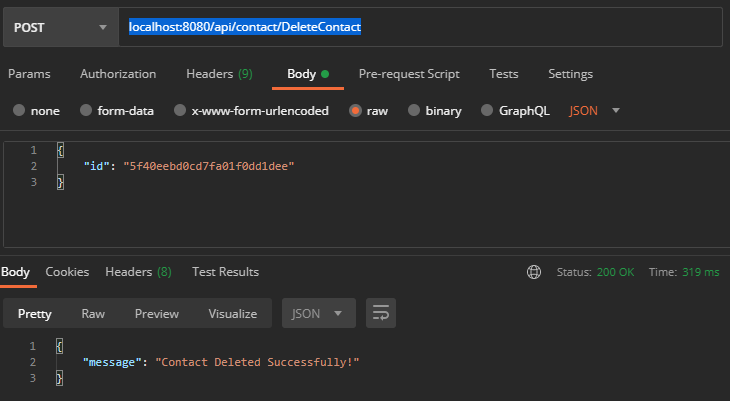This screenshot has height=401, width=730.
Task: Open the Pre-request Script tab
Action: 409,74
